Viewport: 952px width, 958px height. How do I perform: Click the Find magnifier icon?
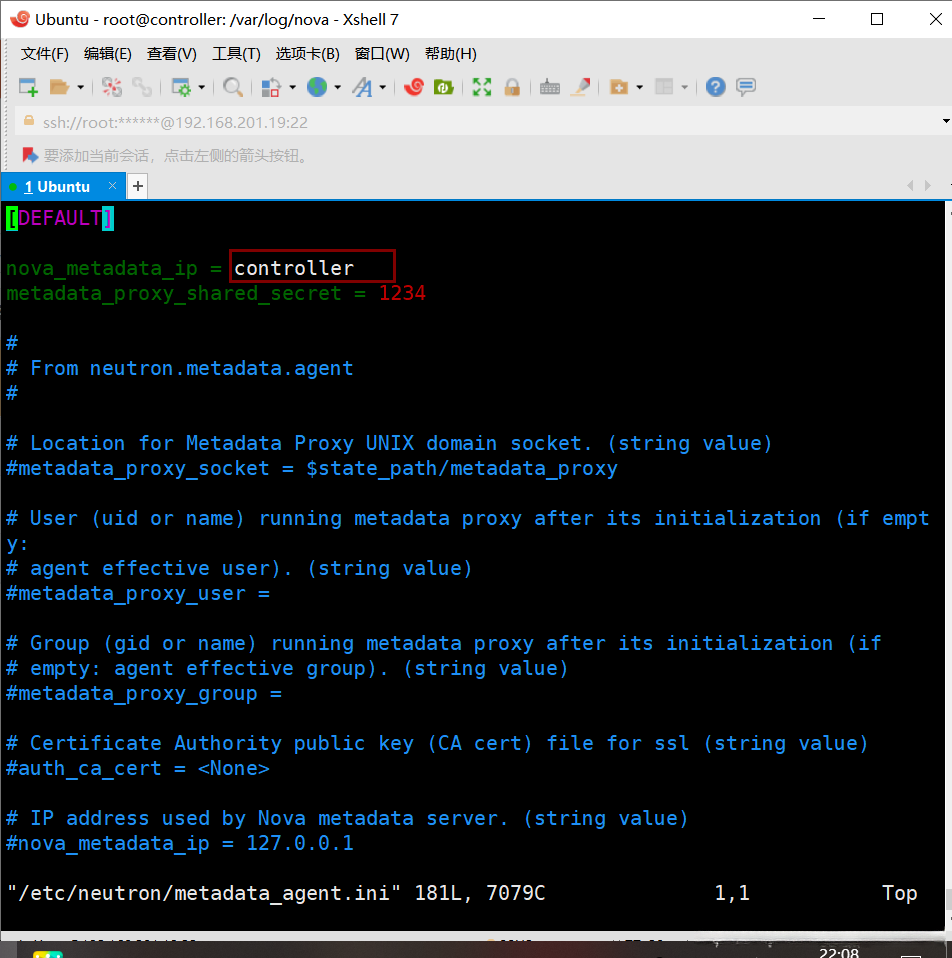(233, 88)
